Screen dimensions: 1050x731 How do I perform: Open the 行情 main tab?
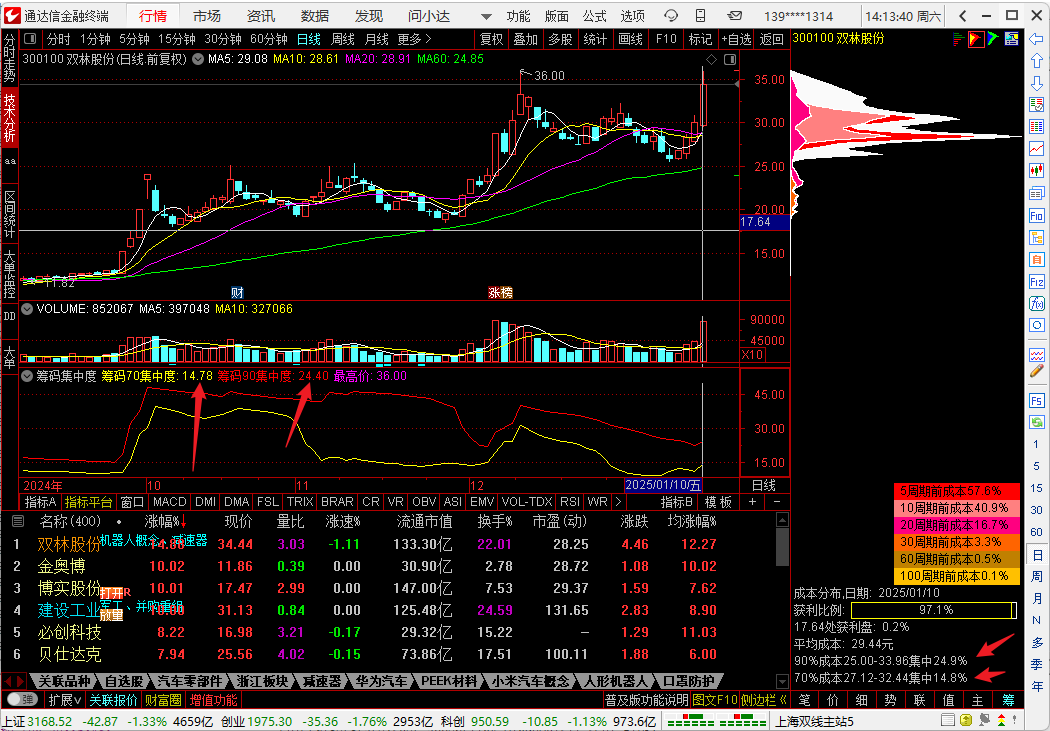click(153, 15)
